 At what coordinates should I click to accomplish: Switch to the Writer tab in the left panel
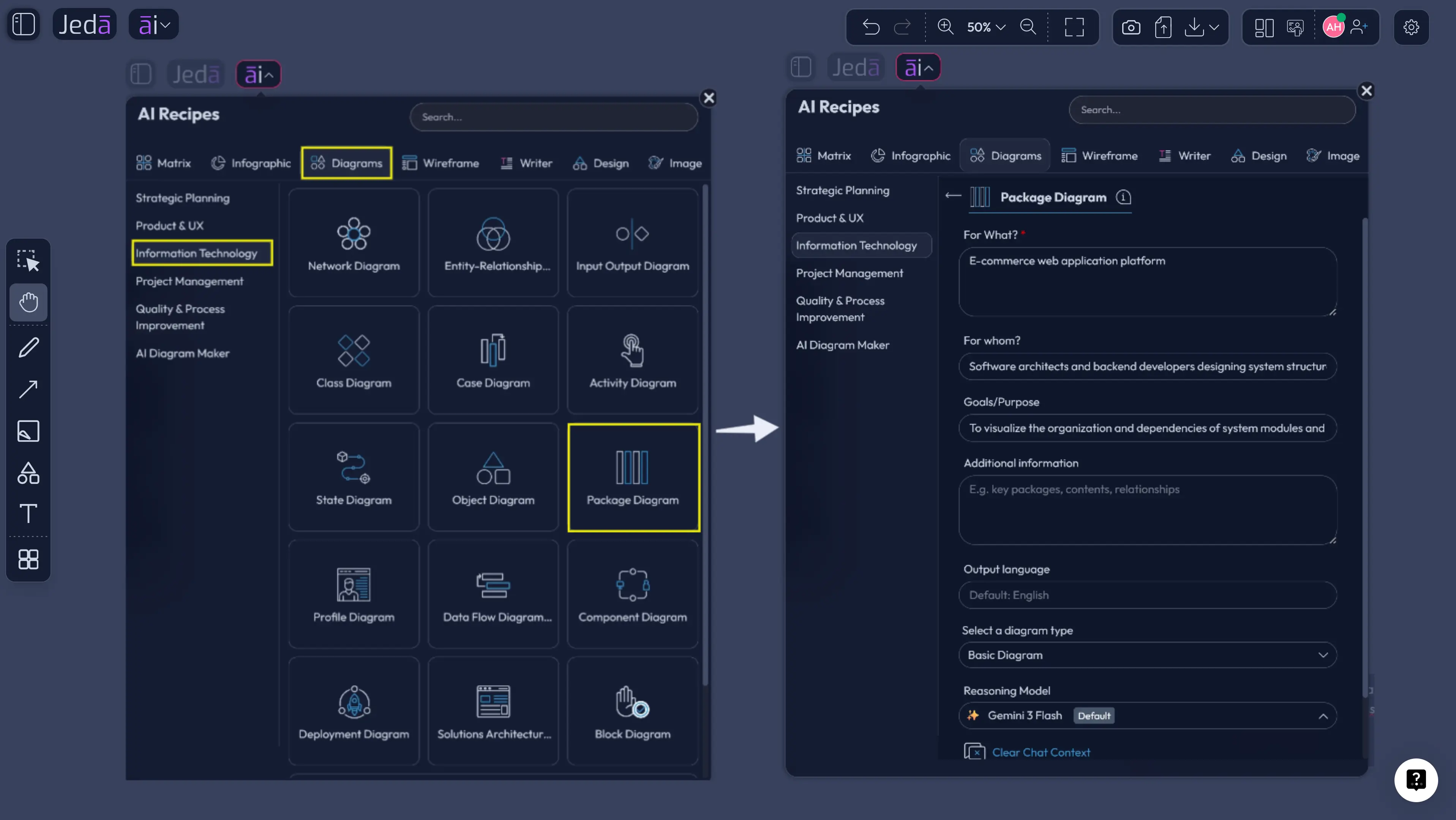click(526, 163)
